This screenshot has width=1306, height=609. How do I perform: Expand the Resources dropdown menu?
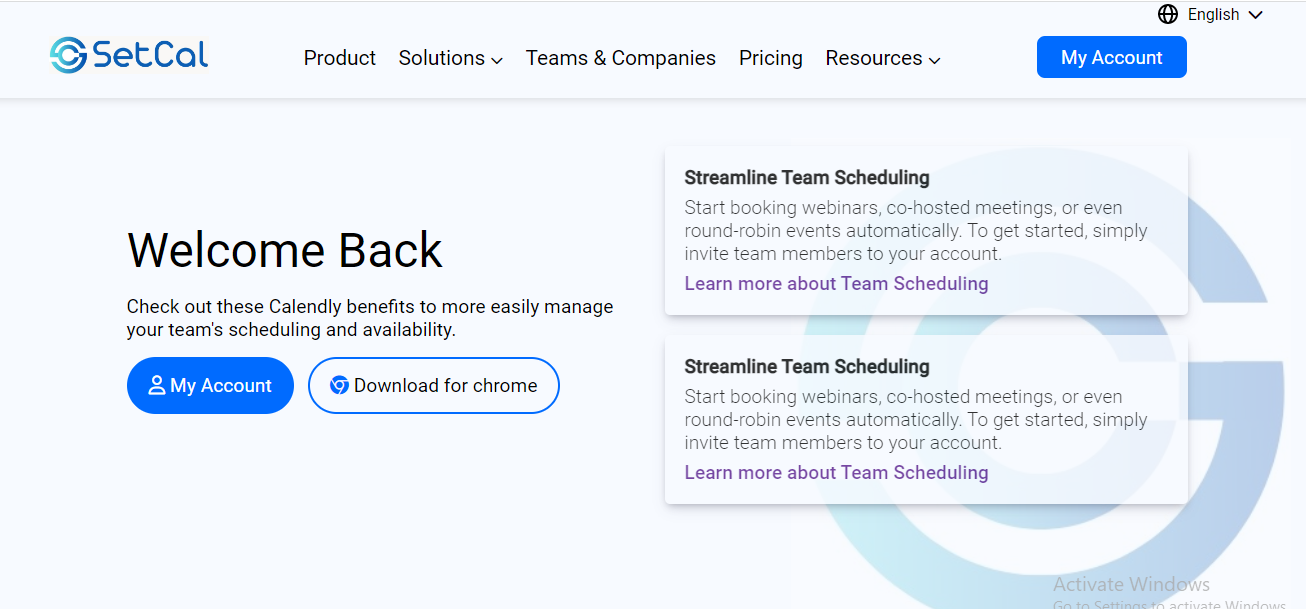click(x=883, y=58)
